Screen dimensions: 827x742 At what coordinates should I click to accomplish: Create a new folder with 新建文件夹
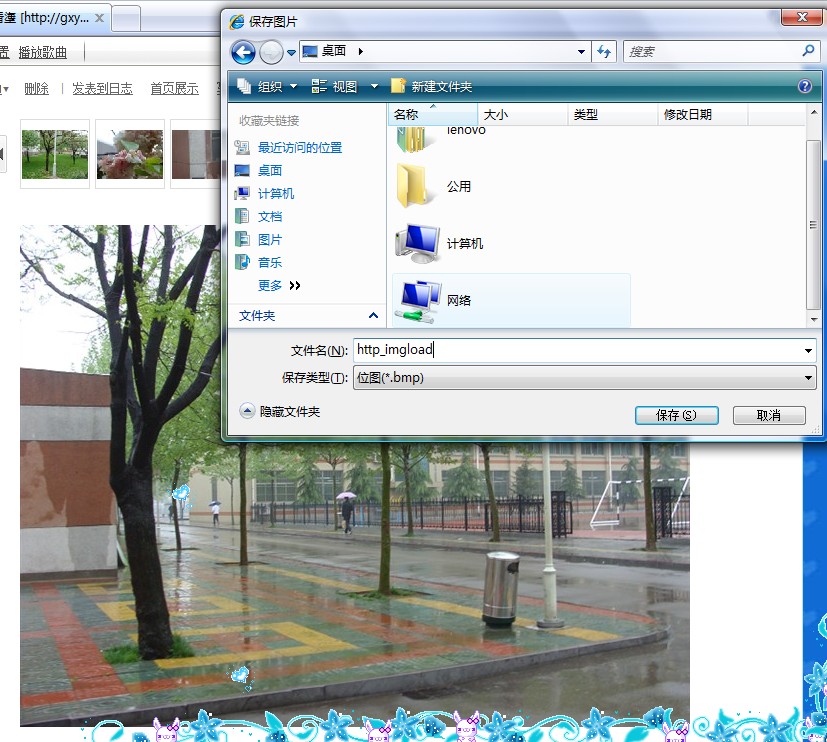(431, 86)
